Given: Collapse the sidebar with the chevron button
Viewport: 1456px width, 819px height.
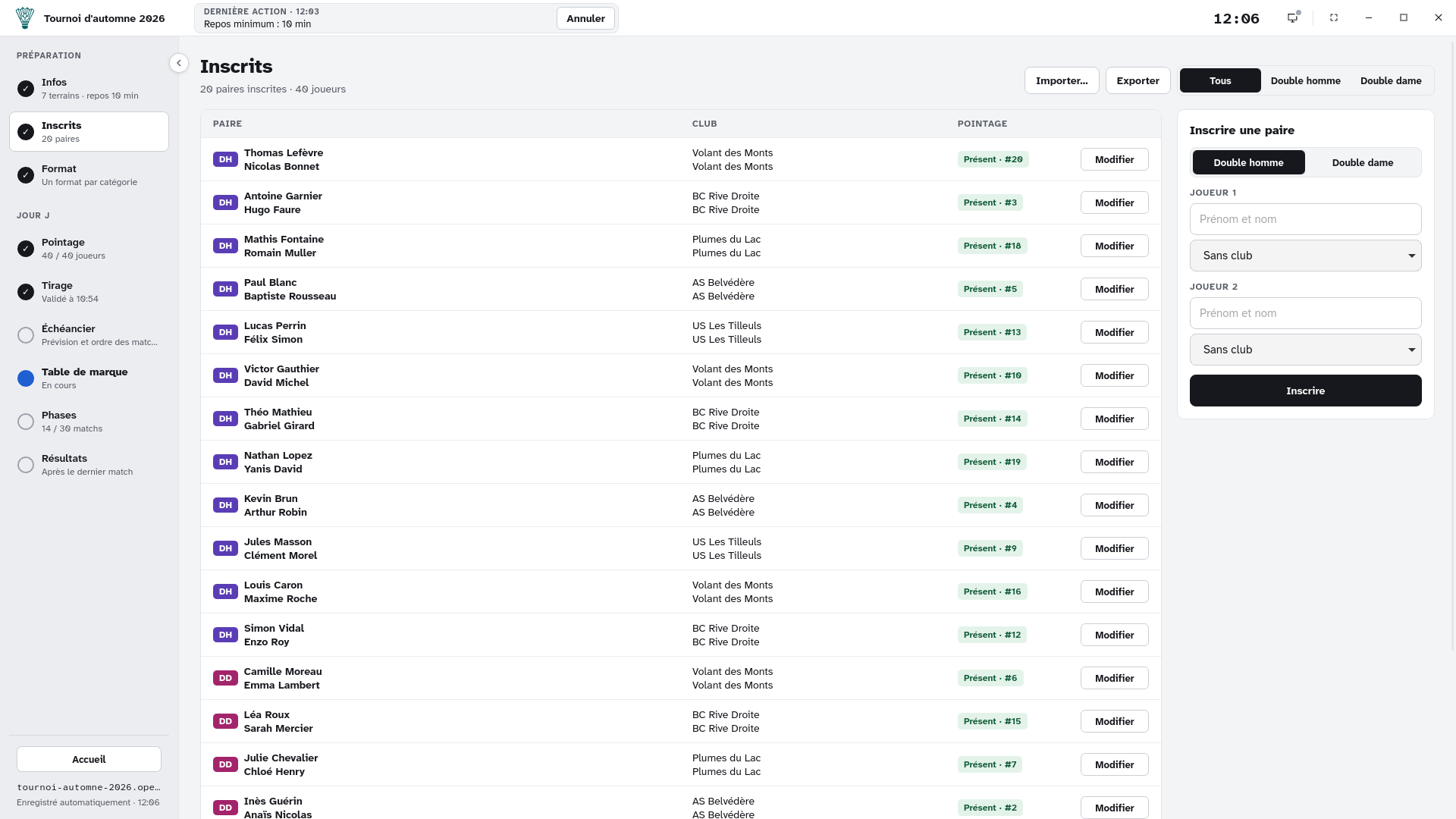Looking at the screenshot, I should [x=179, y=63].
